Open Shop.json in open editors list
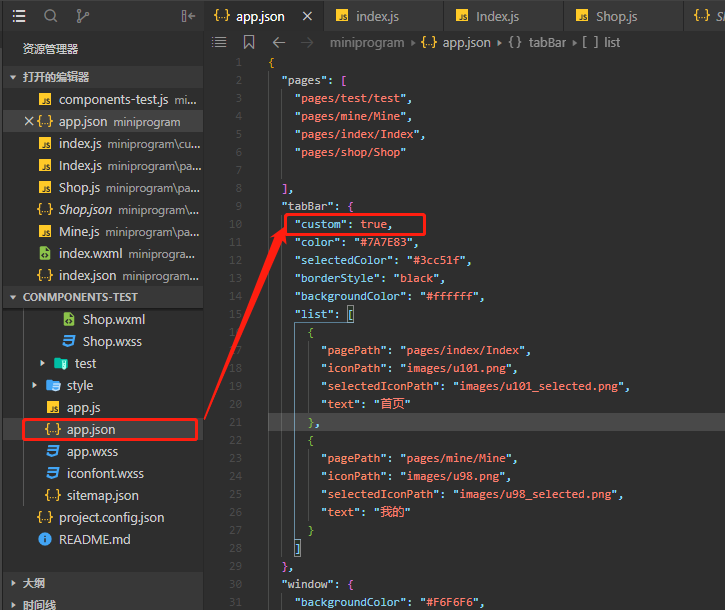The width and height of the screenshot is (725, 610). pyautogui.click(x=103, y=209)
